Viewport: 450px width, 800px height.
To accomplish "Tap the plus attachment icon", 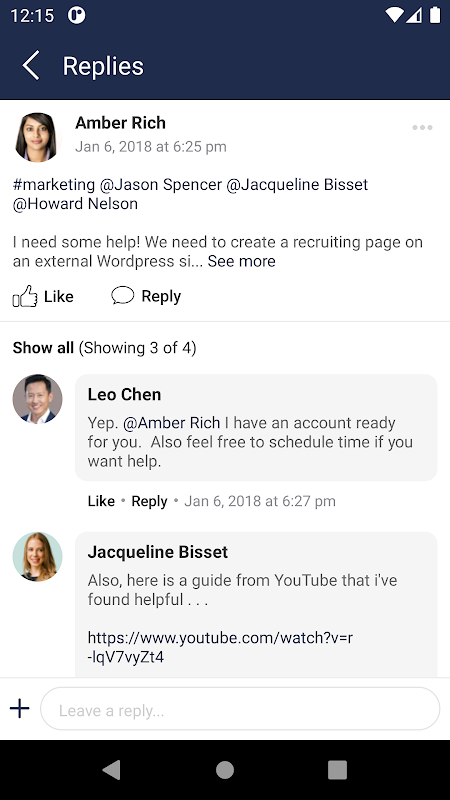I will coord(19,708).
